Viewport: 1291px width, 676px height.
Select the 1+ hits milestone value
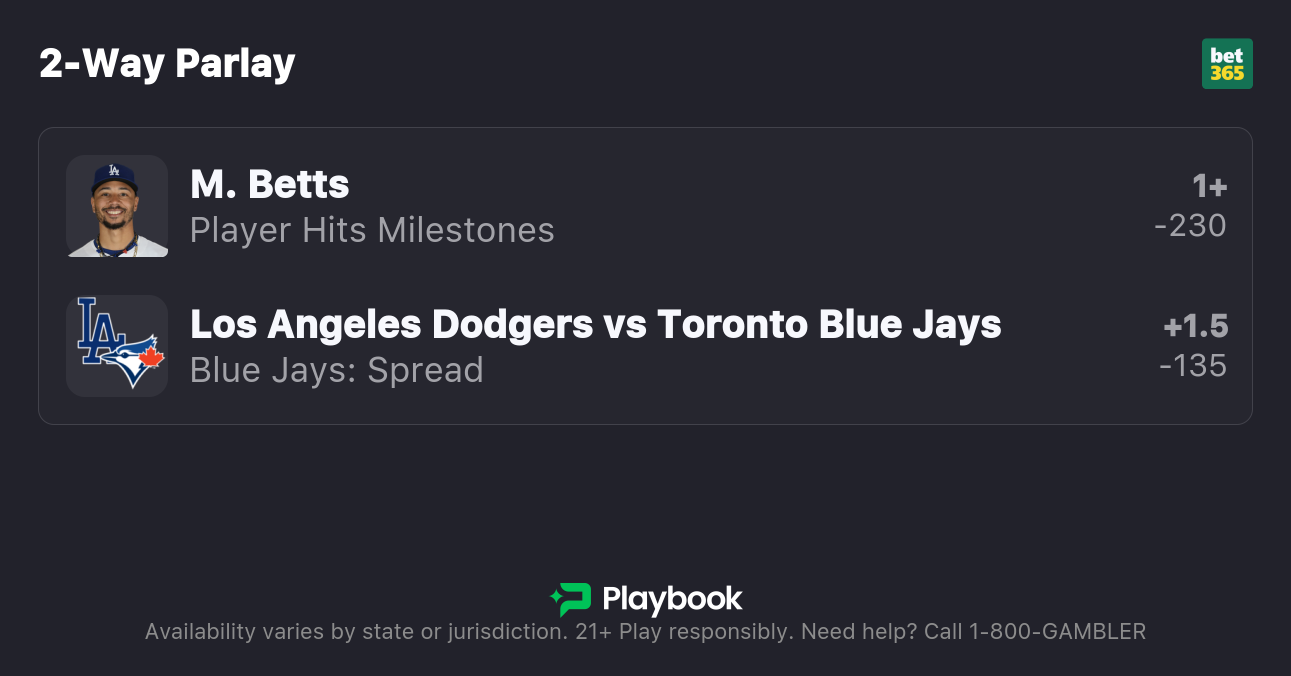coord(1209,186)
